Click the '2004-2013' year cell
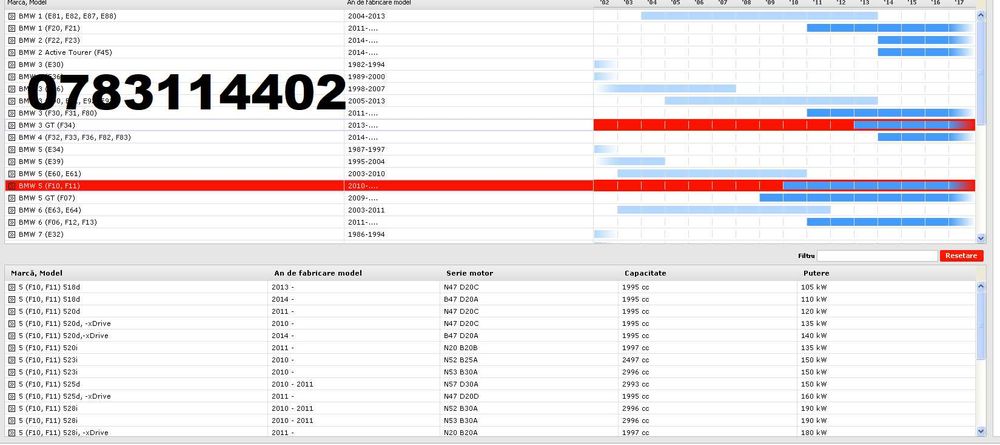Screen dimensions: 1000x445 point(366,16)
